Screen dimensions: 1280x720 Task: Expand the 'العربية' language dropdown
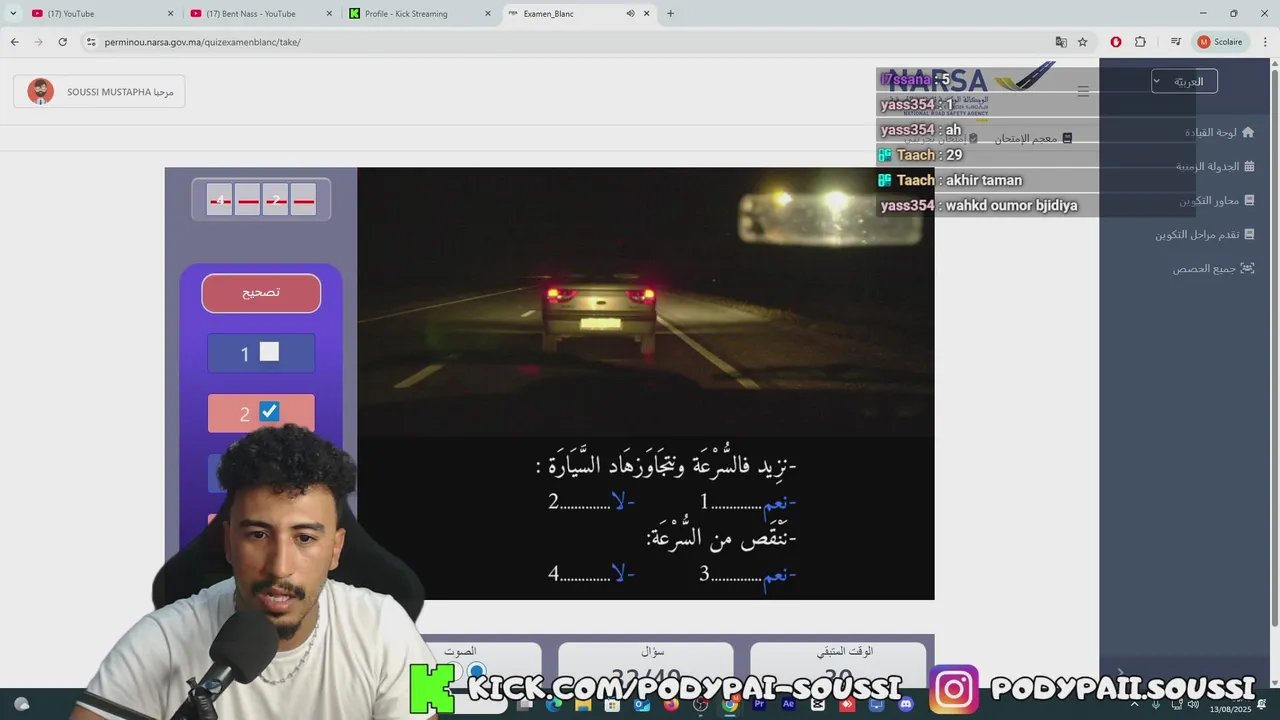tap(1184, 81)
